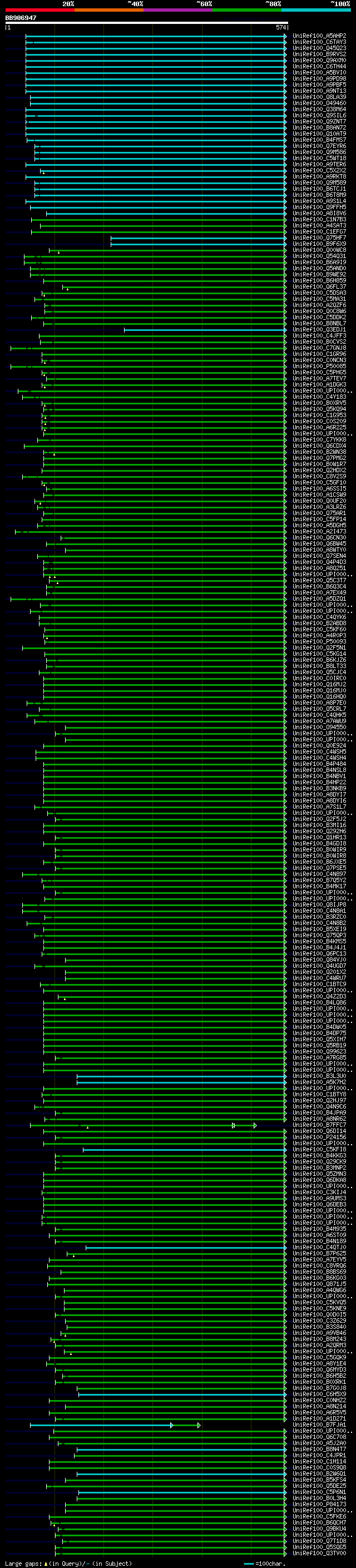Click the cyan alignment bar of C5KFI8
The image size is (356, 1568).
tap(184, 1150)
